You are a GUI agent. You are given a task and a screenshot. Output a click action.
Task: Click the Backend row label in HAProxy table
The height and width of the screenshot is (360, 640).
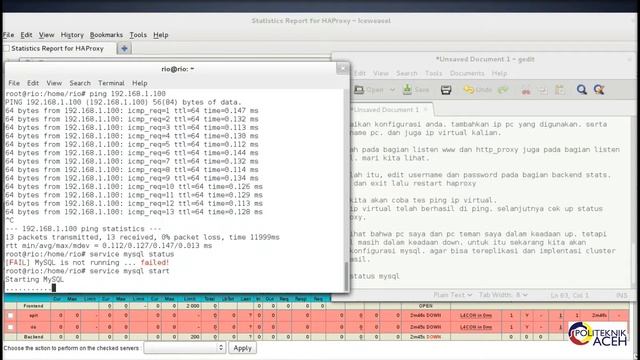point(33,337)
